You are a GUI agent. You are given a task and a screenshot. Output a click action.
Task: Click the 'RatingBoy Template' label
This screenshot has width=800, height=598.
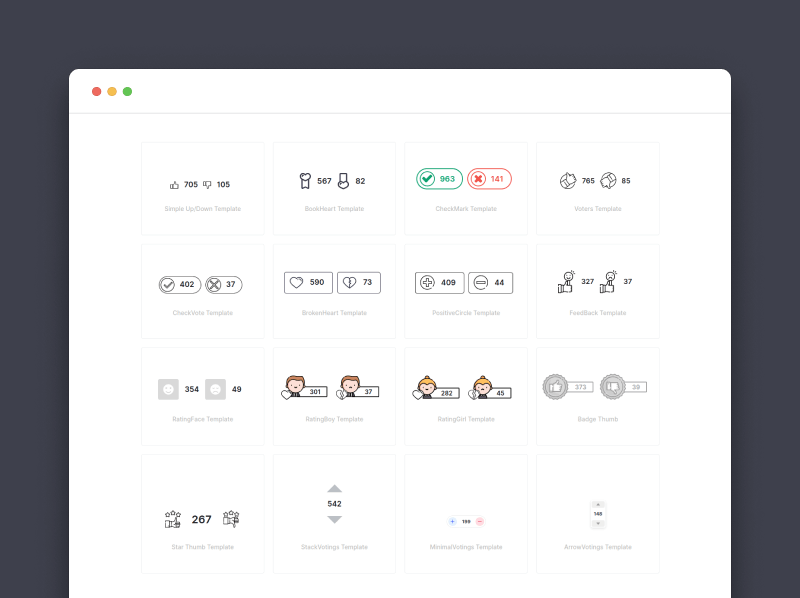coord(334,419)
